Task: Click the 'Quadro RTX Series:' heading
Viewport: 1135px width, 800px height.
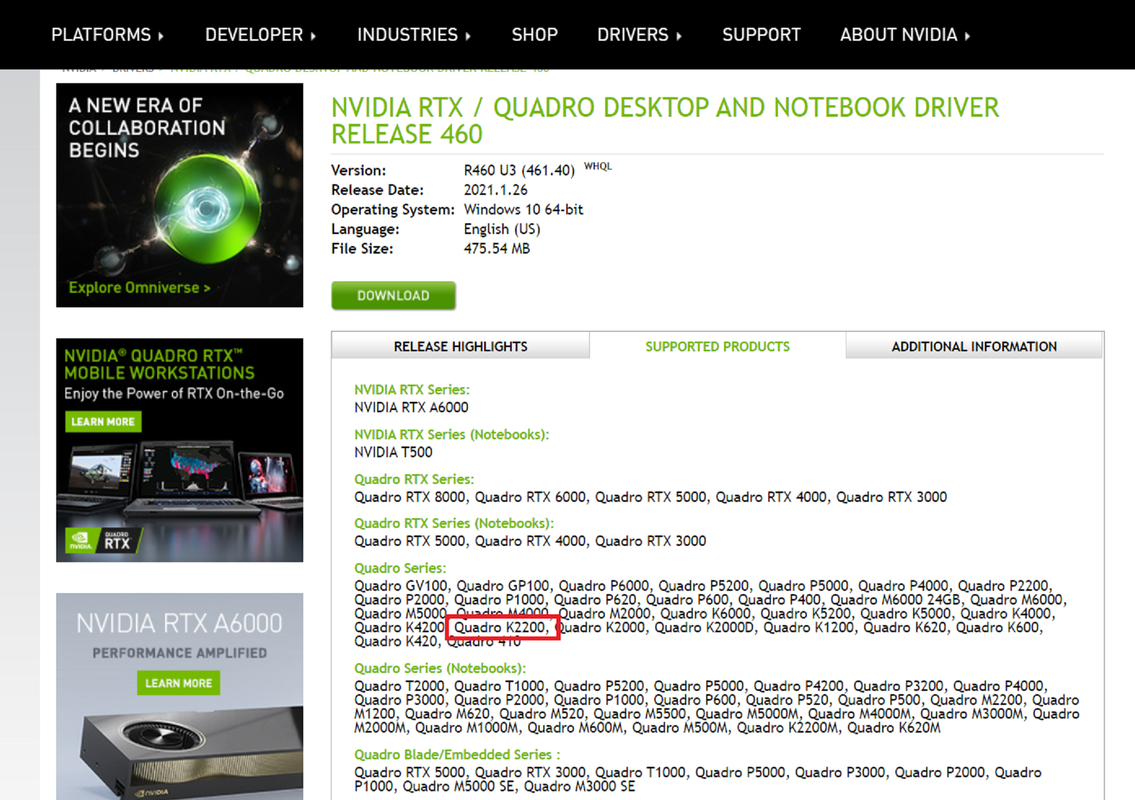Action: (414, 479)
